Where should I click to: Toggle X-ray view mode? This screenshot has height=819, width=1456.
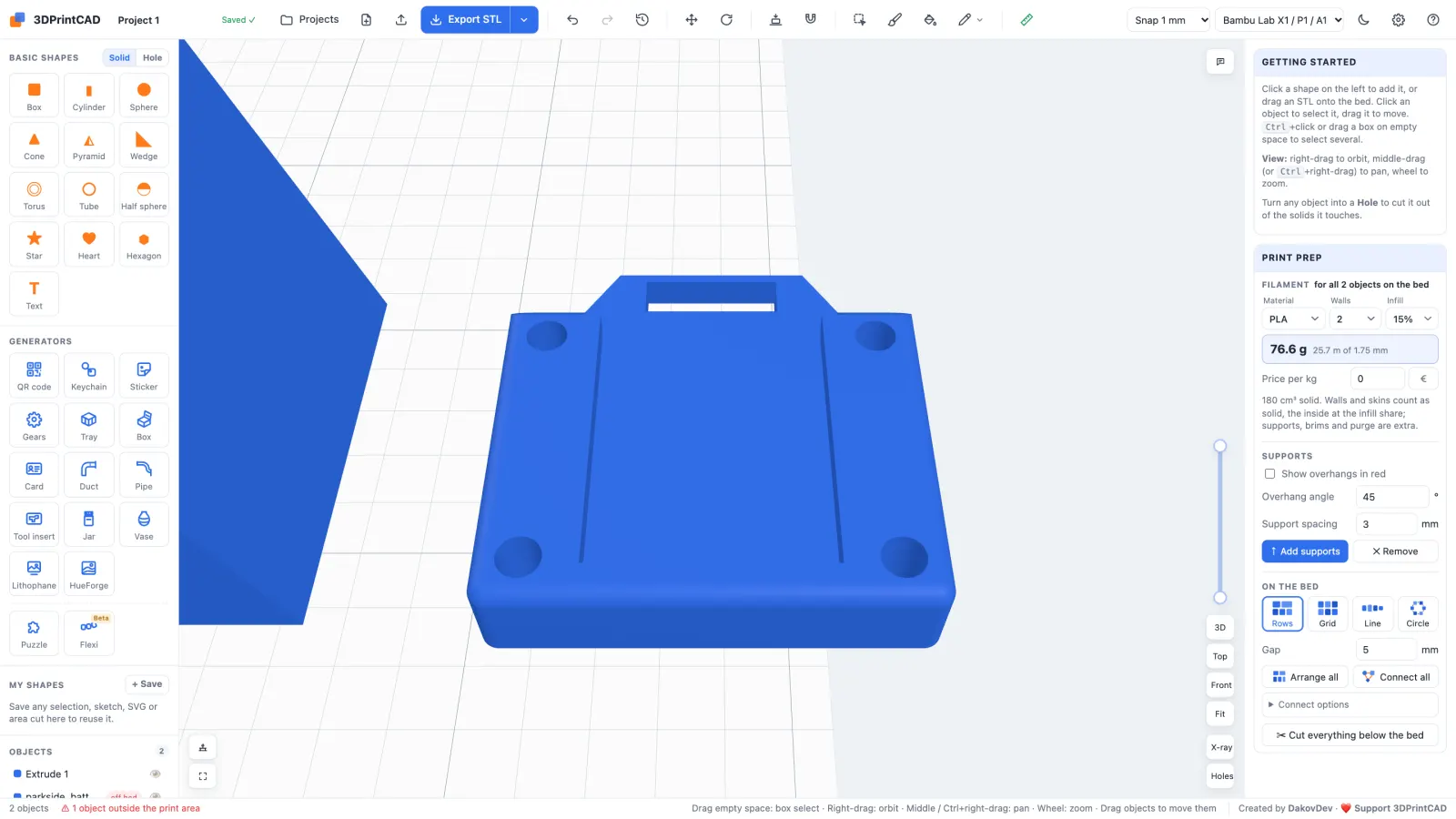click(x=1221, y=747)
